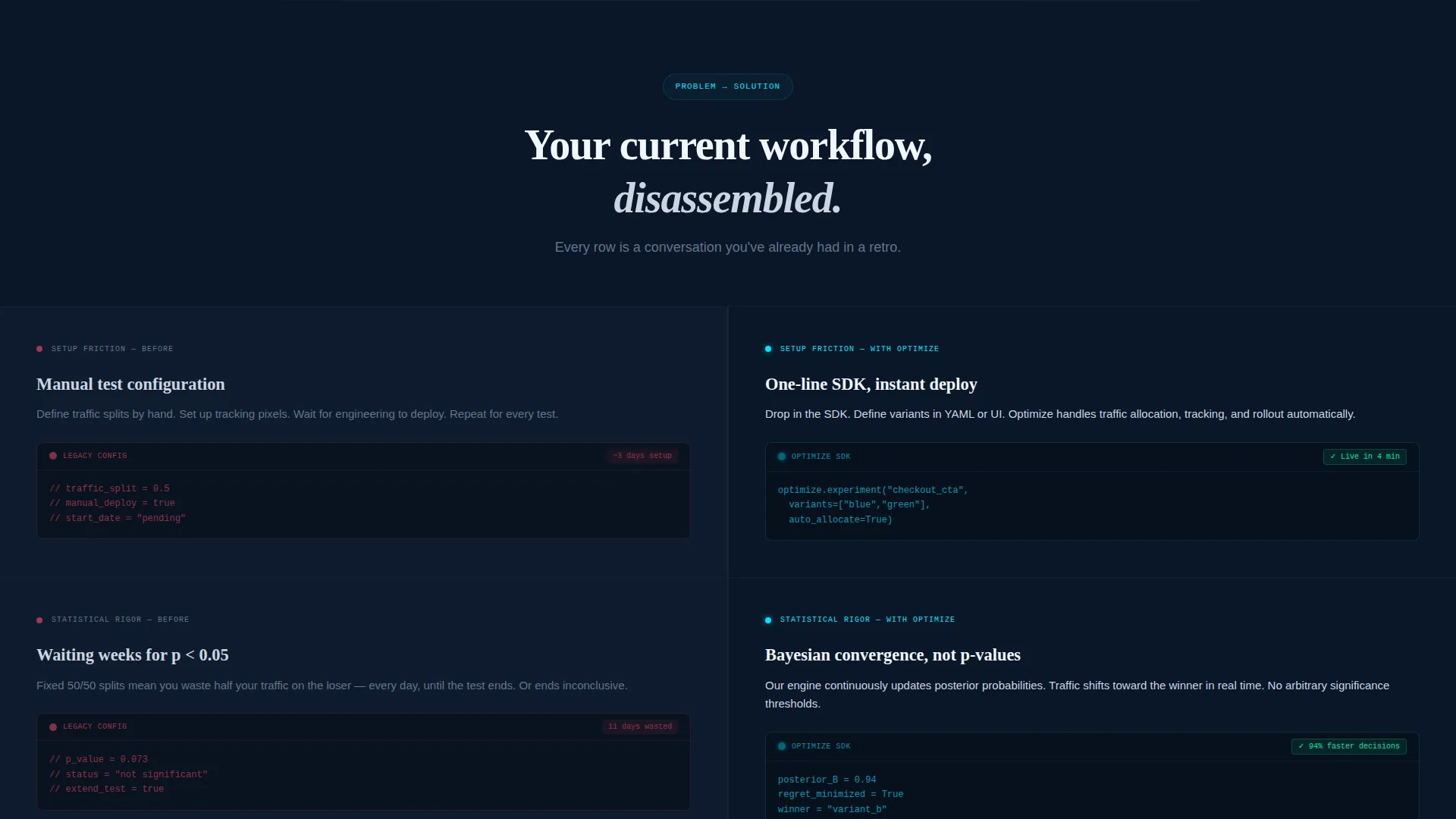Click the 'Every row is a conversation' subtitle
This screenshot has height=819, width=1456.
[x=728, y=247]
